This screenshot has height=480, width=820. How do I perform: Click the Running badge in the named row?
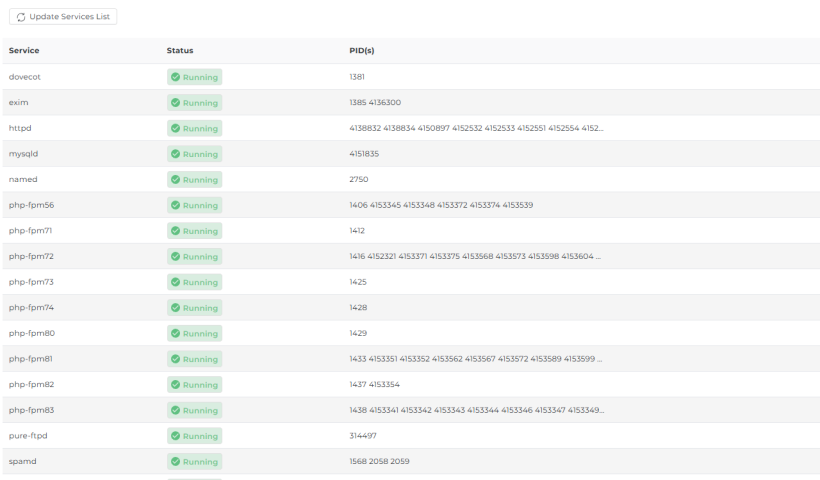(195, 179)
